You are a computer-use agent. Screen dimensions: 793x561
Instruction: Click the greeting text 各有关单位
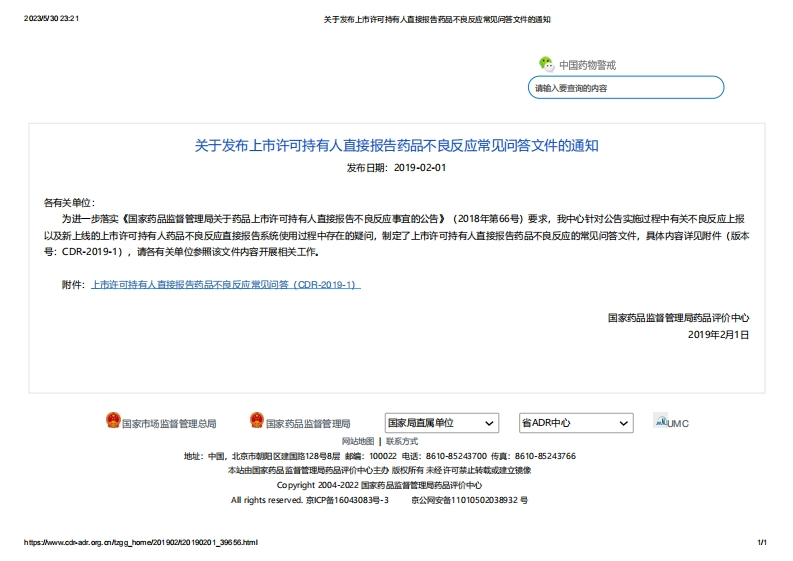coord(68,203)
